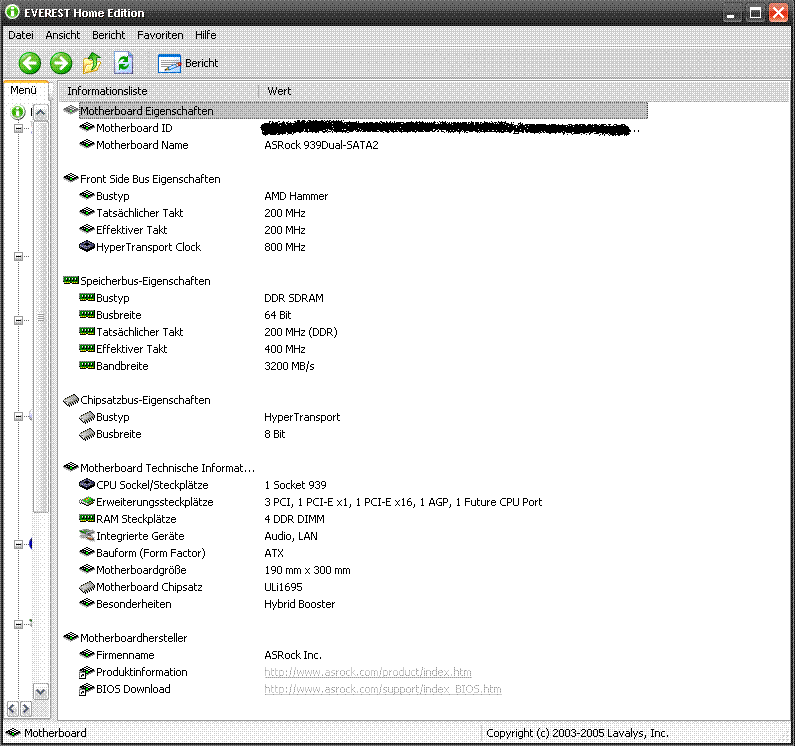Collapse the tree node level with Integrierte Geräte
Viewport: 795px width, 746px height.
pos(18,544)
